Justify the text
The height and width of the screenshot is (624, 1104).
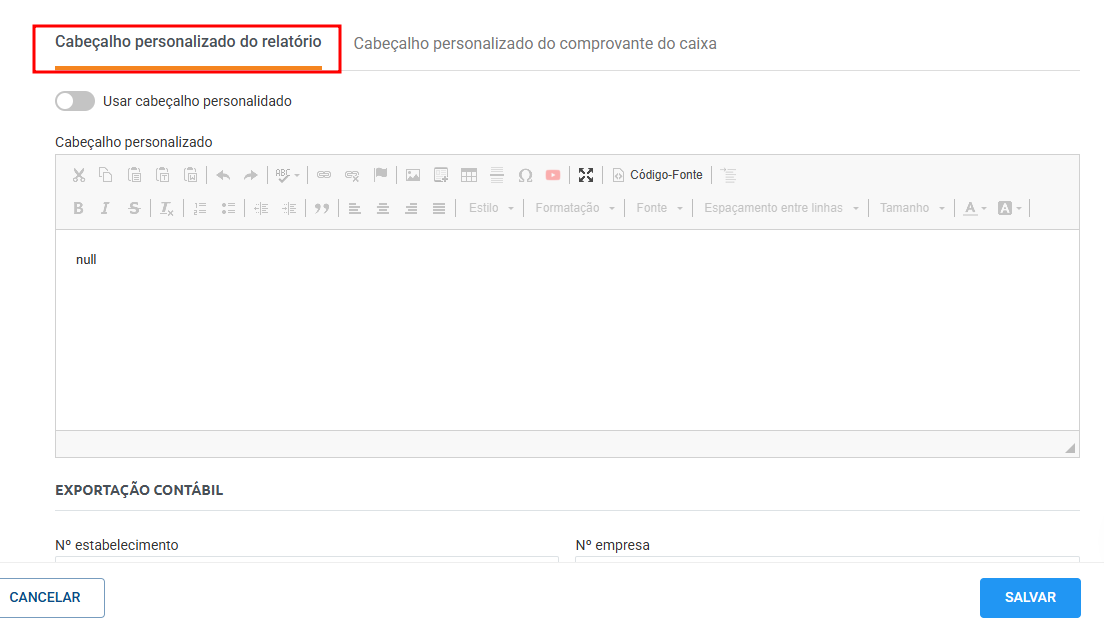pos(439,208)
